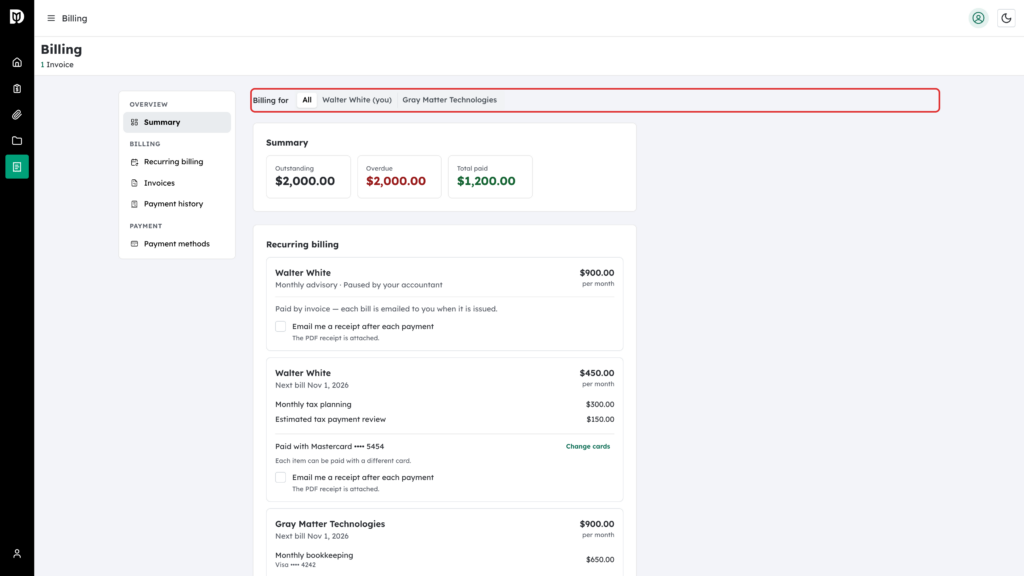The height and width of the screenshot is (576, 1024).
Task: Open Summary in the overview menu
Action: tap(177, 122)
